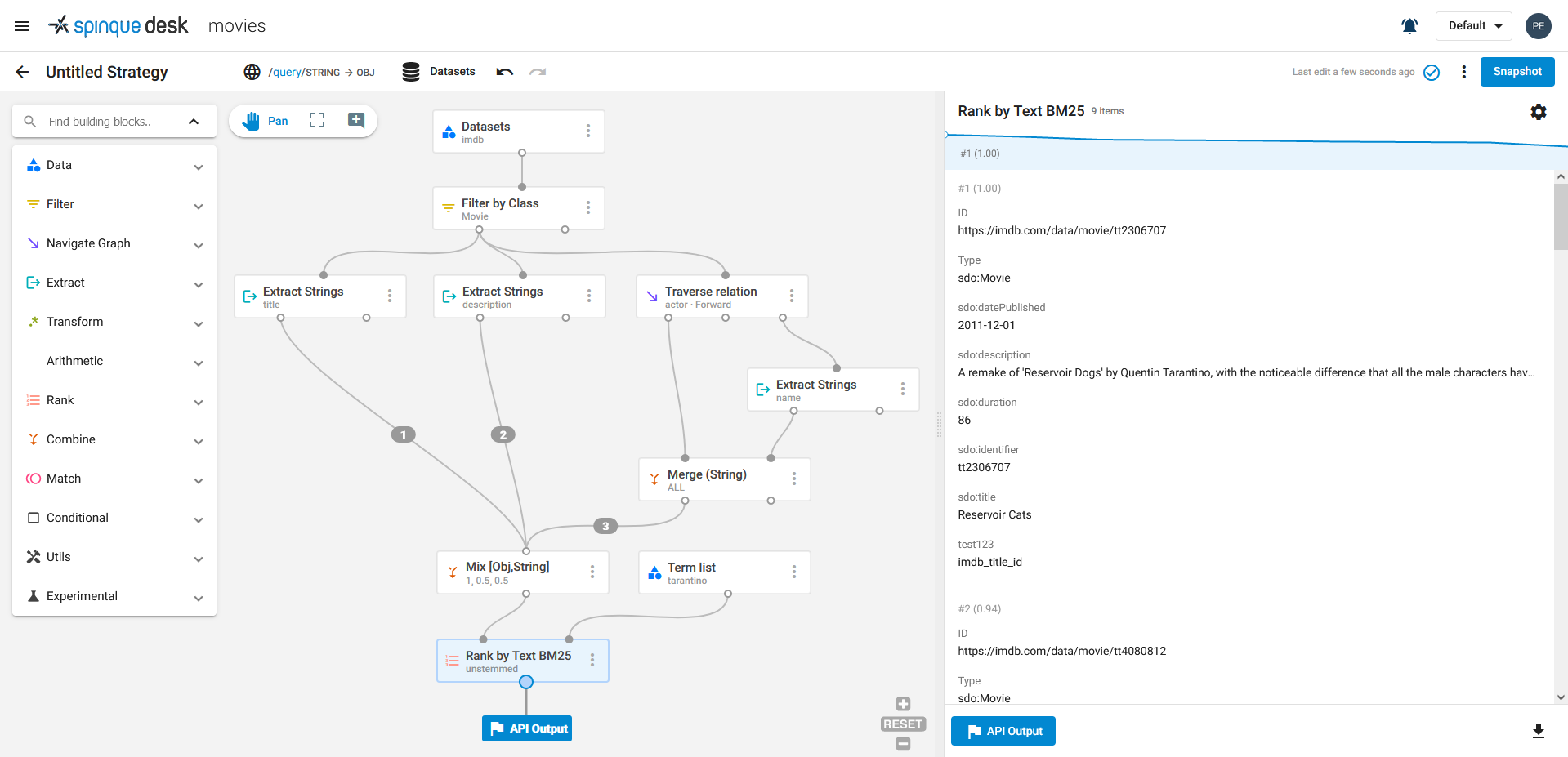The height and width of the screenshot is (757, 1568).
Task: Redo the last edit
Action: pos(537,72)
